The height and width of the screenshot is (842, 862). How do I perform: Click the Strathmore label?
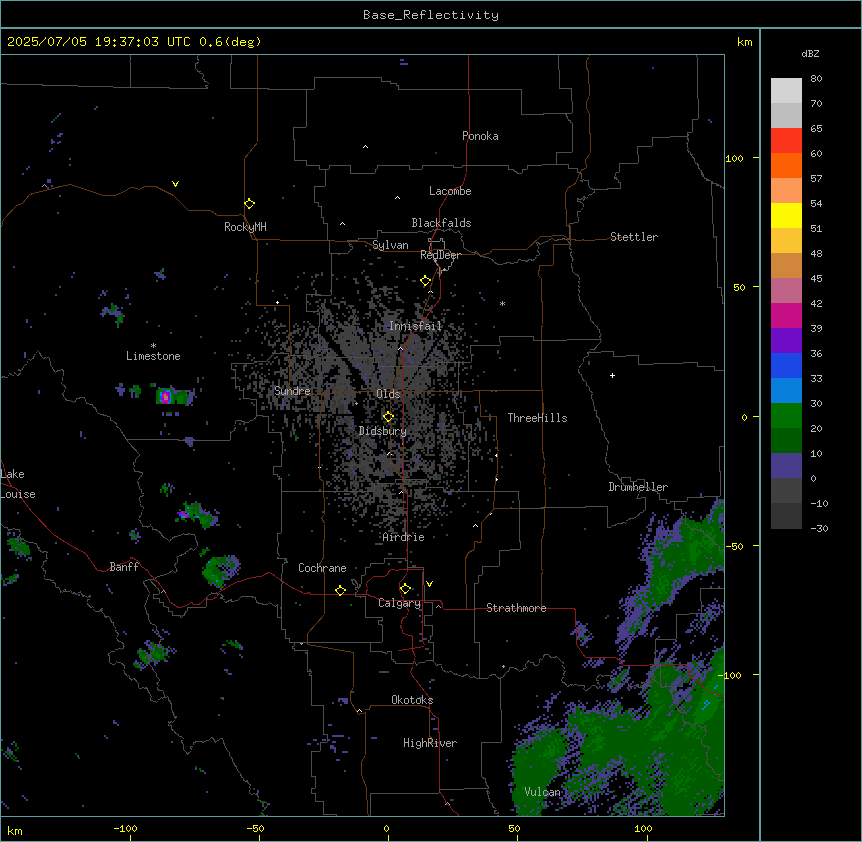coord(516,608)
